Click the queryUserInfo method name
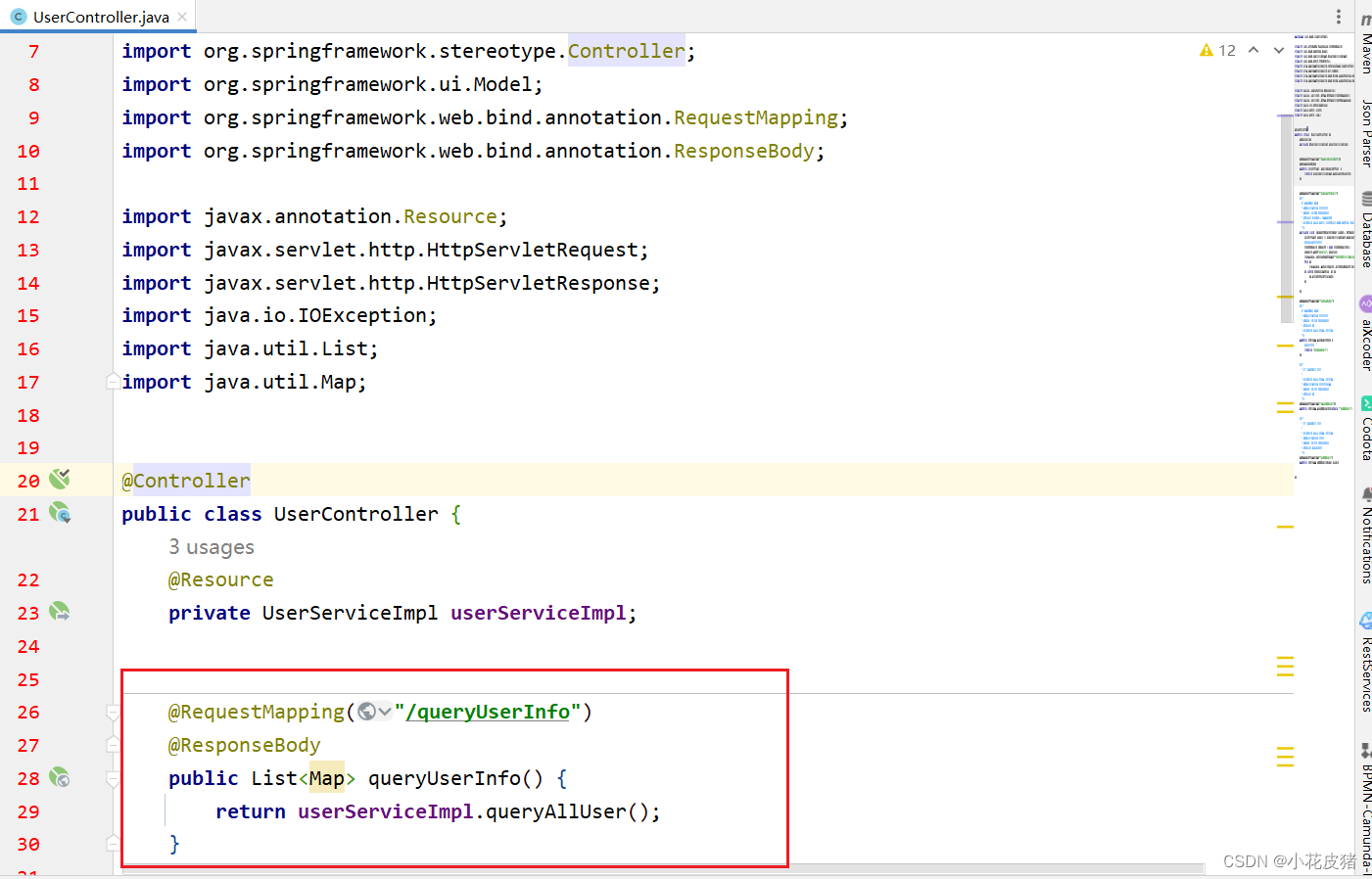 445,778
